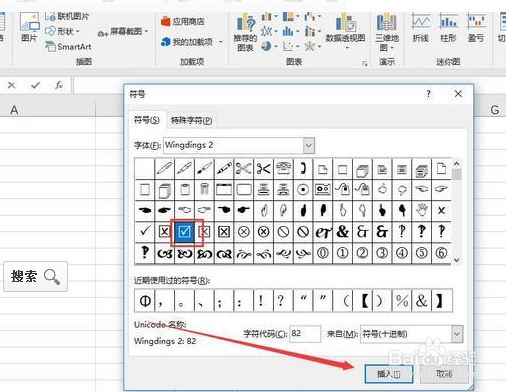Select the circled zero ⓪ symbol
The height and width of the screenshot is (392, 506).
323,253
